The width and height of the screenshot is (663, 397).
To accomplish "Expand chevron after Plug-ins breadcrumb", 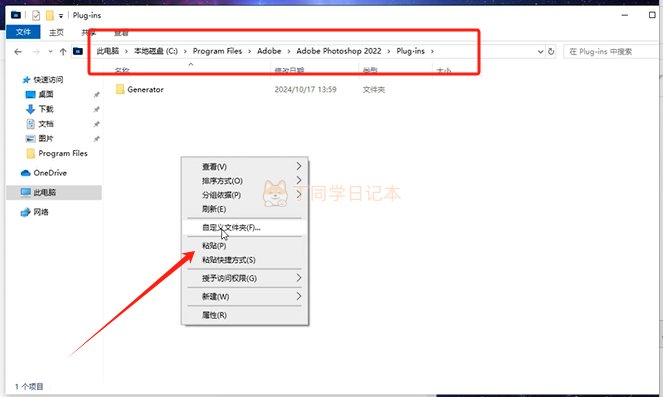I will click(x=432, y=52).
